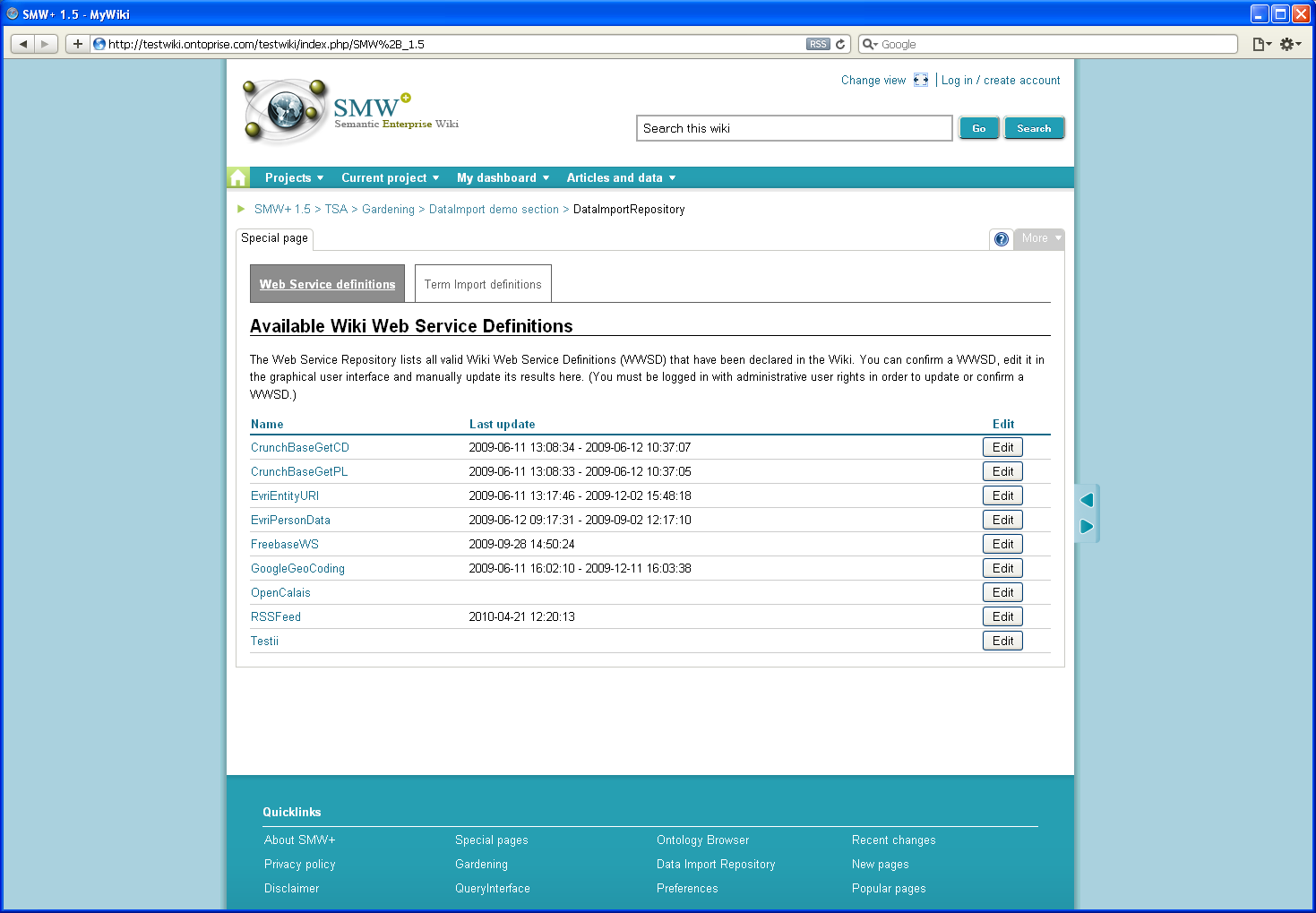Image resolution: width=1316 pixels, height=913 pixels.
Task: Reload the page with the refresh icon
Action: pyautogui.click(x=840, y=44)
